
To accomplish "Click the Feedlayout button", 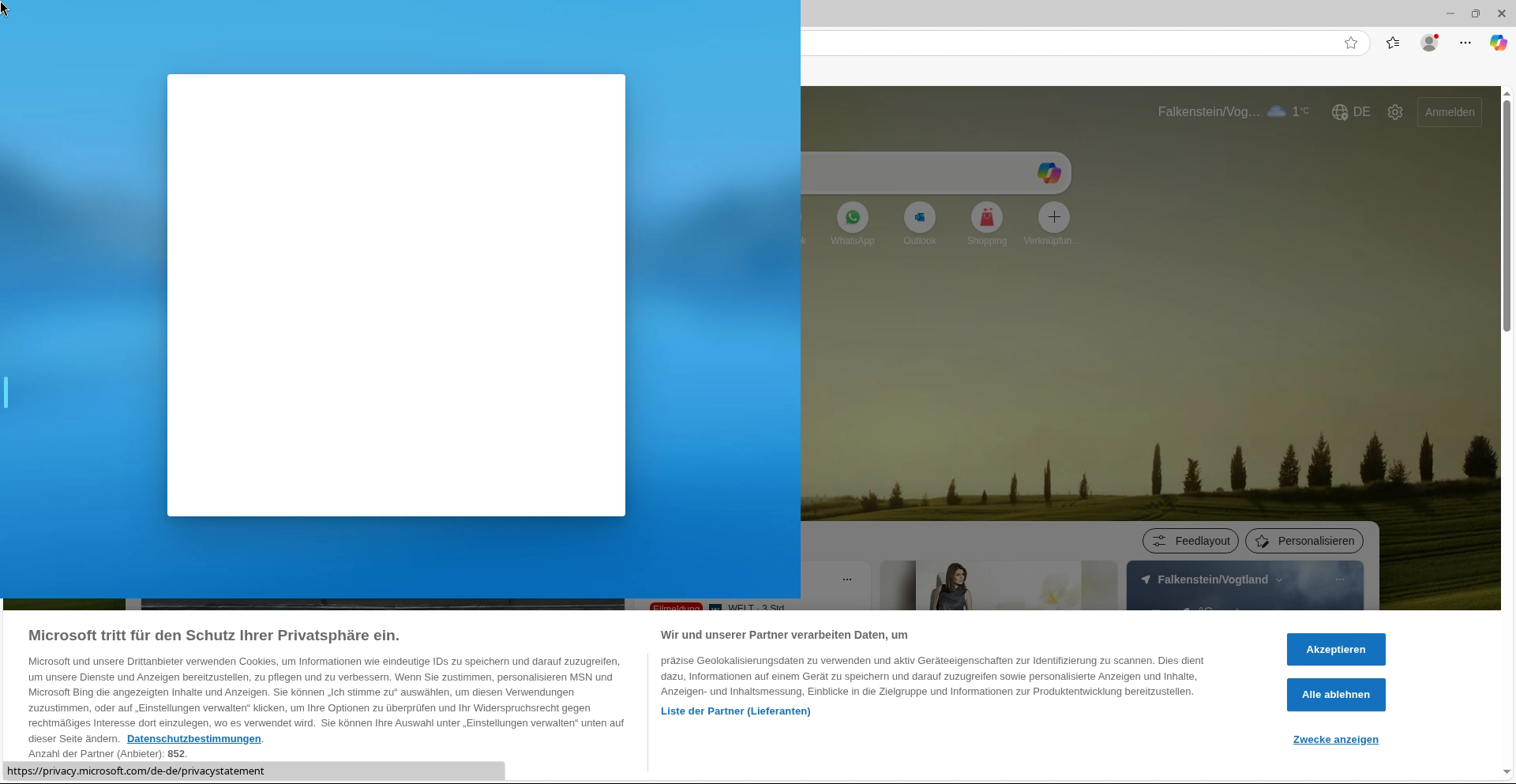I will coord(1191,541).
